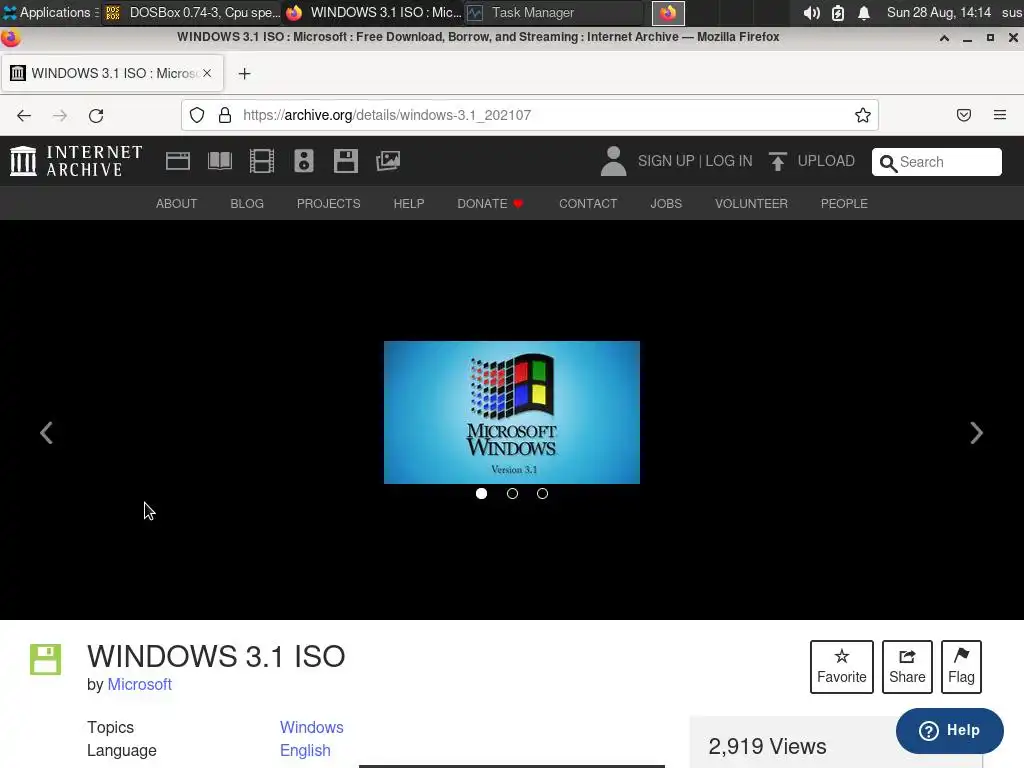Screen dimensions: 1024x768
Task: Open the Web (Wayback) icon in archive navbar
Action: [178, 161]
